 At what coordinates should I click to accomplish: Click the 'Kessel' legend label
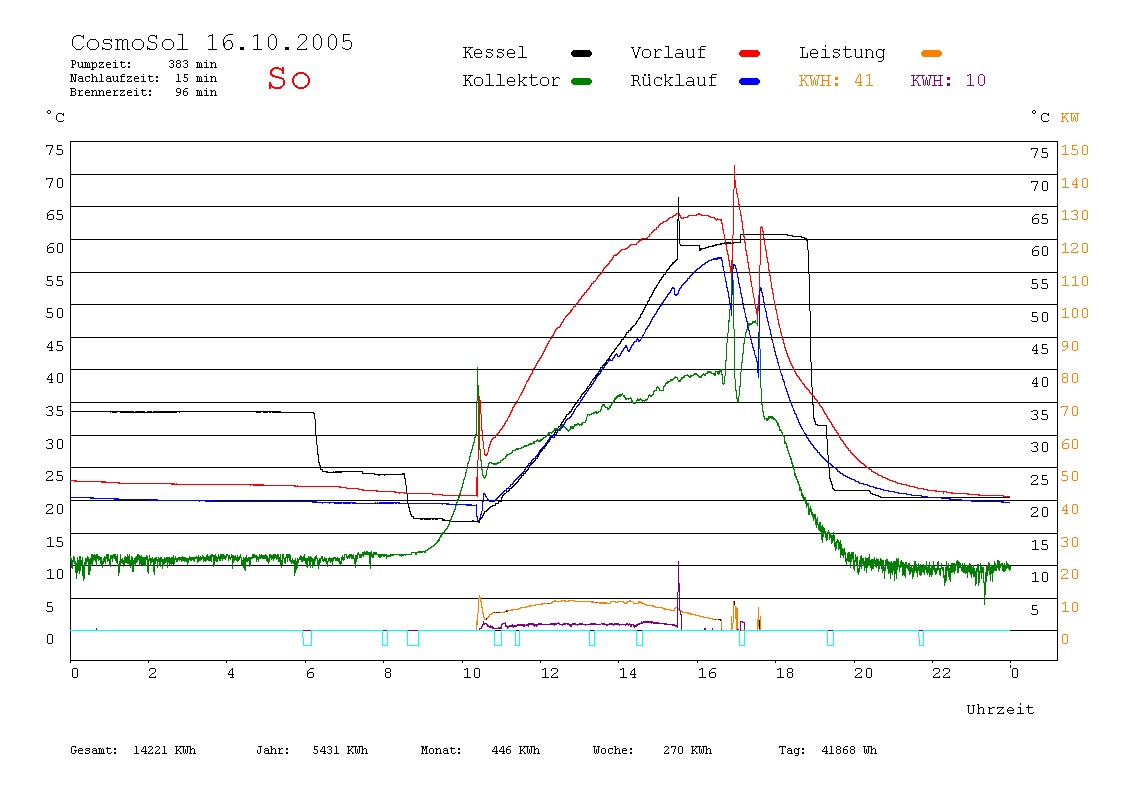click(x=494, y=53)
